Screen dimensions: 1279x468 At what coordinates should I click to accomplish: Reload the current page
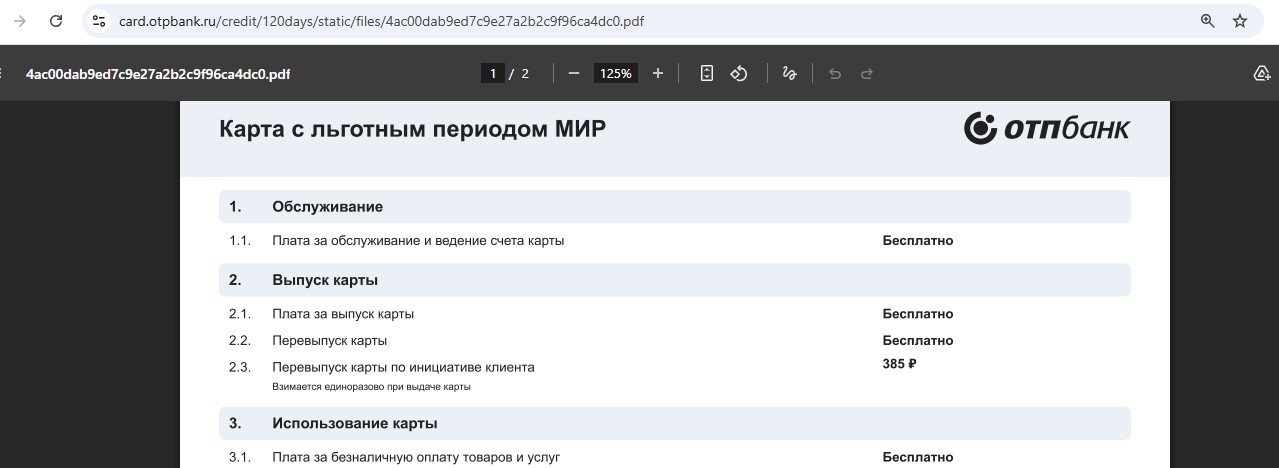(x=56, y=21)
